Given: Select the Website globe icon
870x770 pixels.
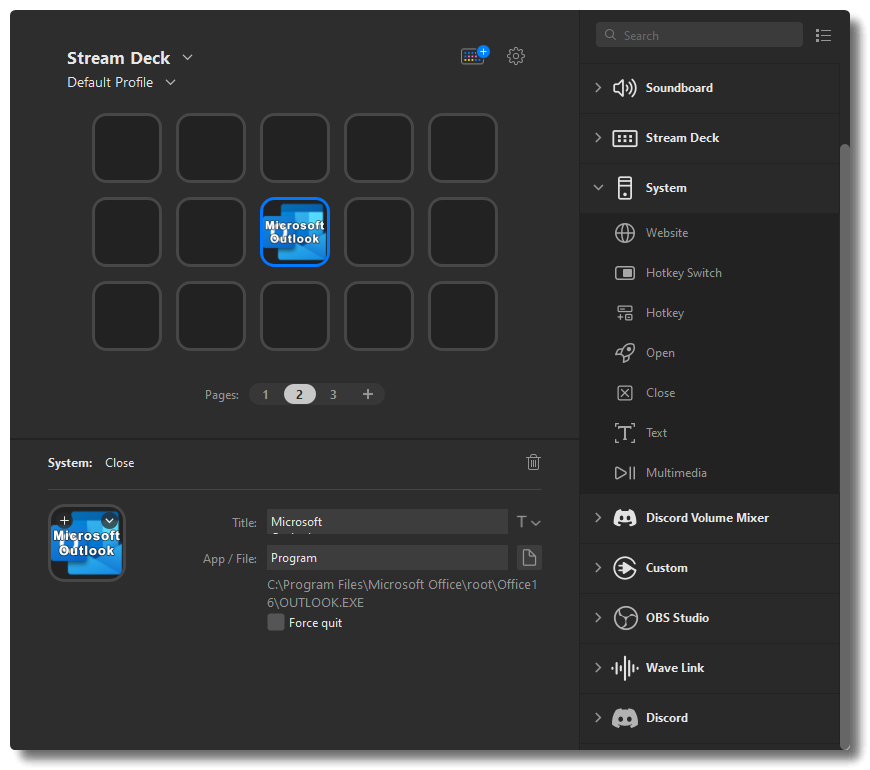Looking at the screenshot, I should 625,233.
